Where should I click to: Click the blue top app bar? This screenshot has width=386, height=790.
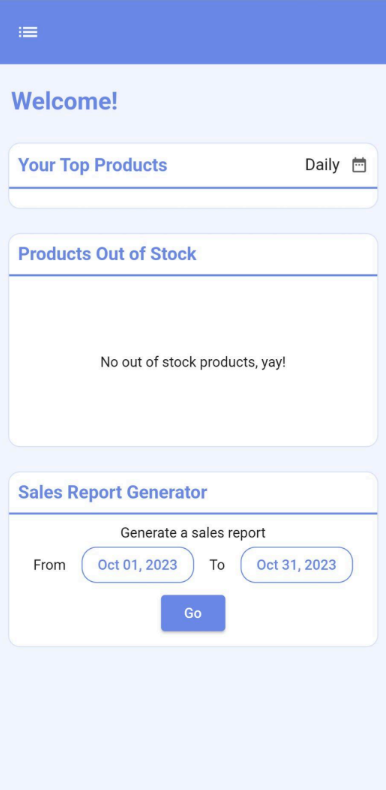193,32
